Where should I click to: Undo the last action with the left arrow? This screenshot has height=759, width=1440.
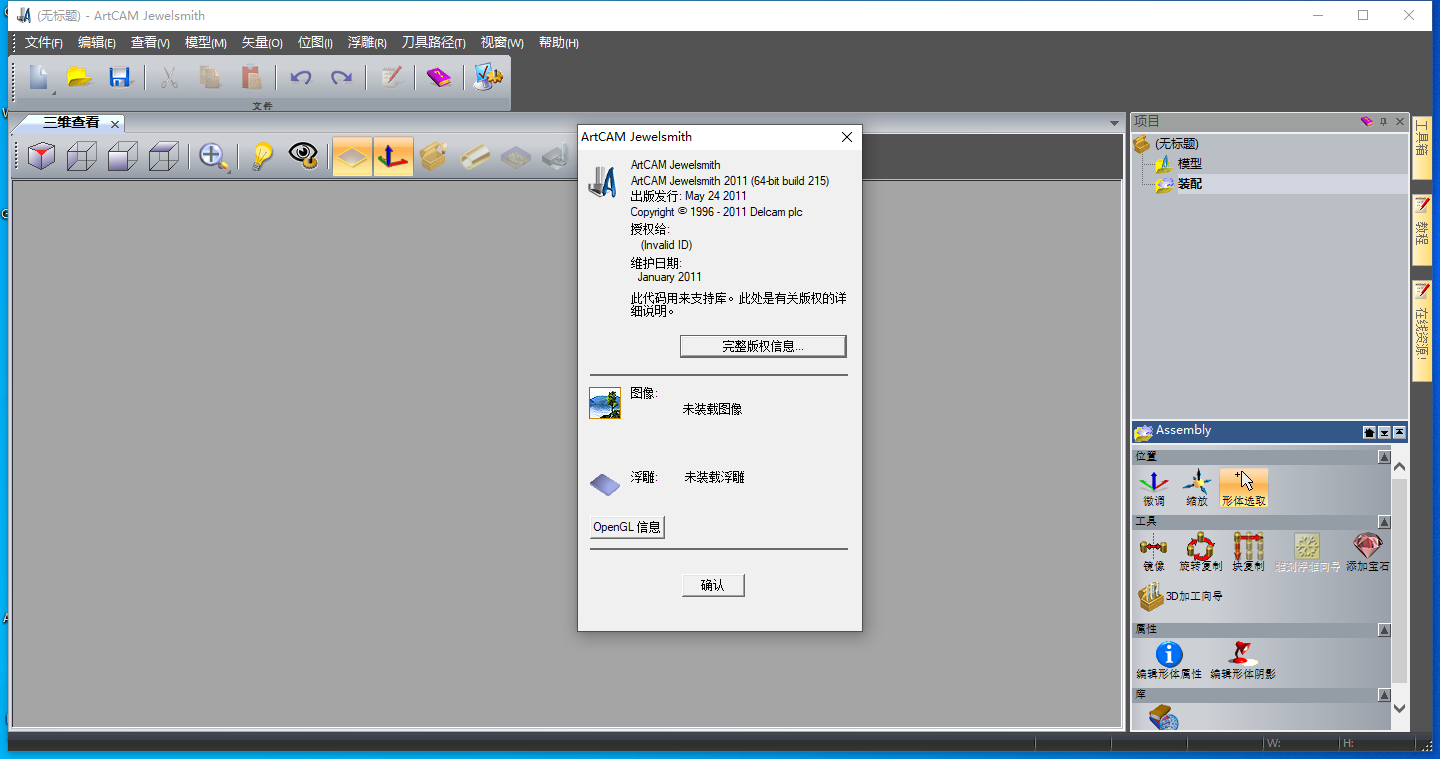click(300, 77)
